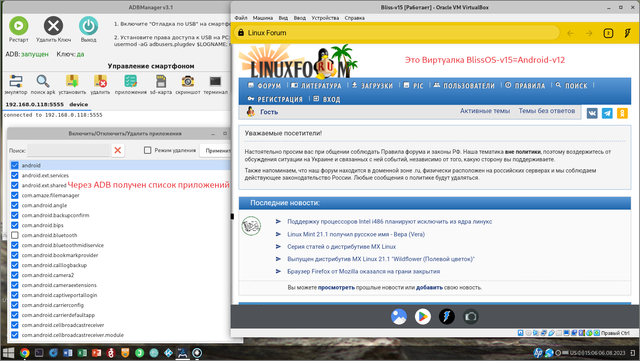Image resolution: width=640 pixels, height=361 pixels.
Task: Click the lightning bolt icon in browser bar
Action: (627, 33)
